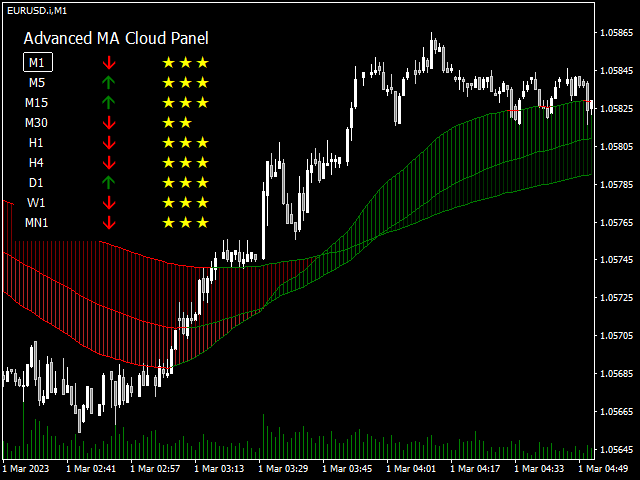640x480 pixels.
Task: Click the green up arrow for D1
Action: pos(109,182)
